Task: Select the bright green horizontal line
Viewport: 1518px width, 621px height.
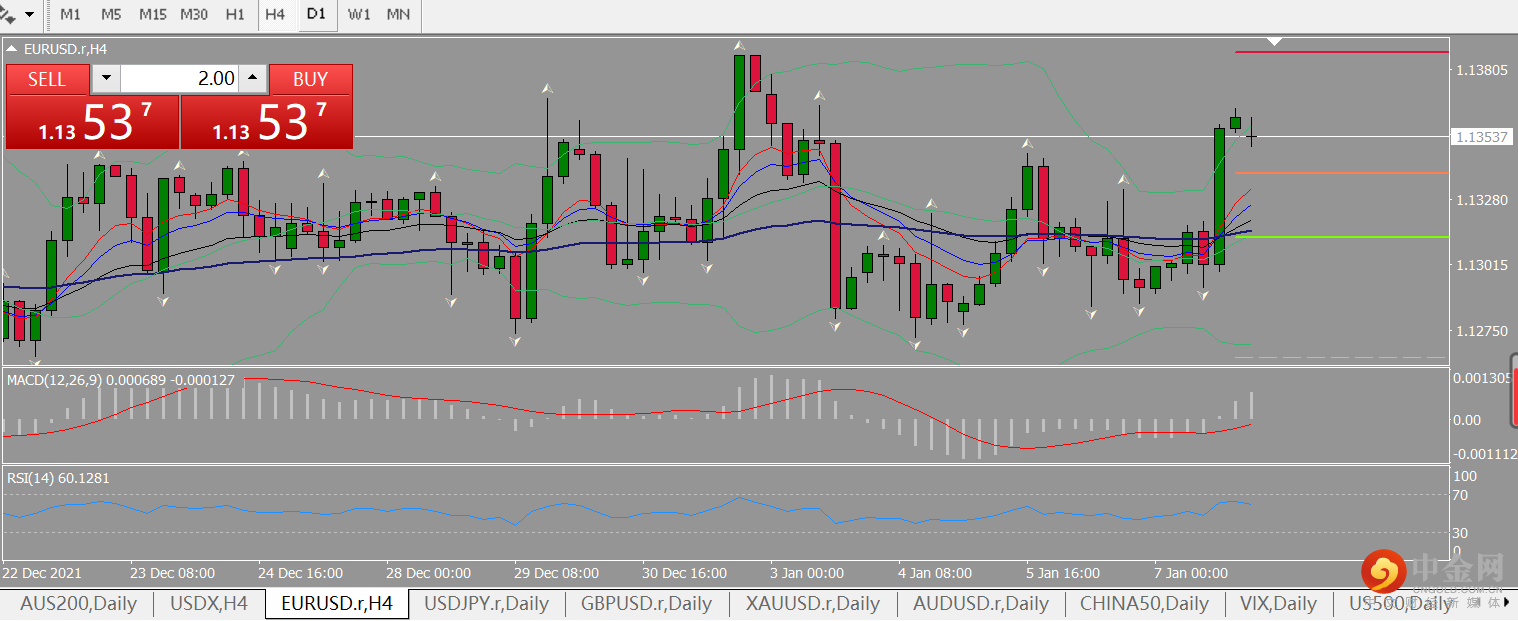Action: pos(1341,236)
